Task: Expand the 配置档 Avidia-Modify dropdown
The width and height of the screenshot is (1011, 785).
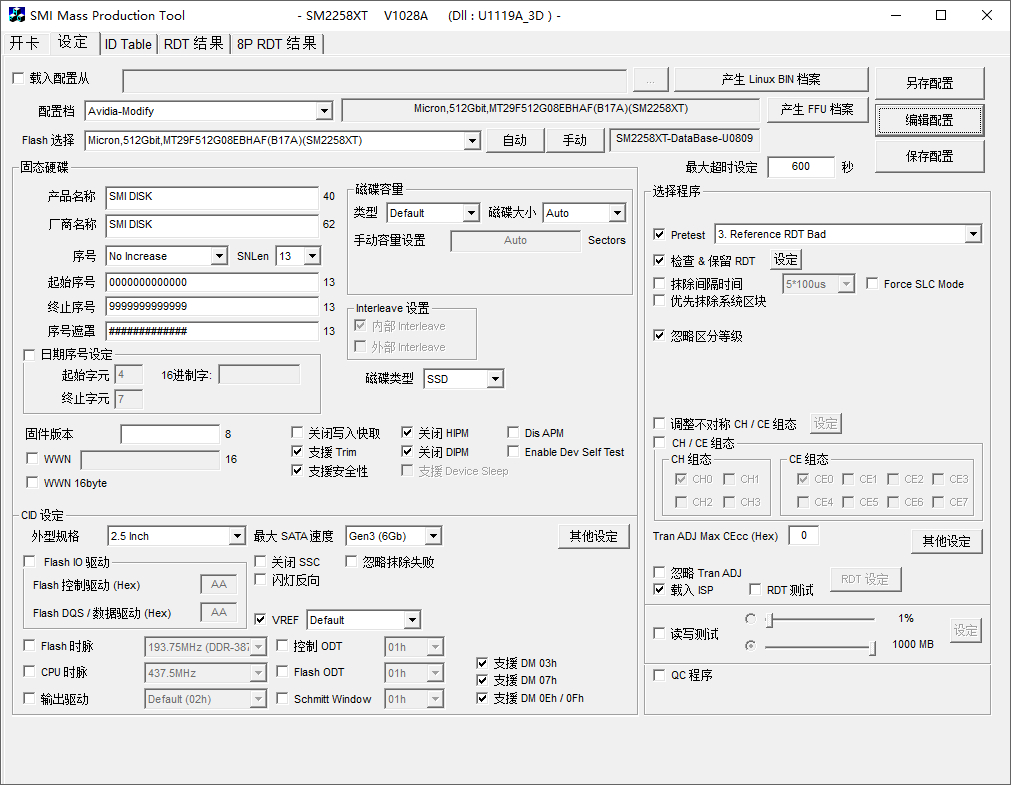Action: pyautogui.click(x=323, y=111)
